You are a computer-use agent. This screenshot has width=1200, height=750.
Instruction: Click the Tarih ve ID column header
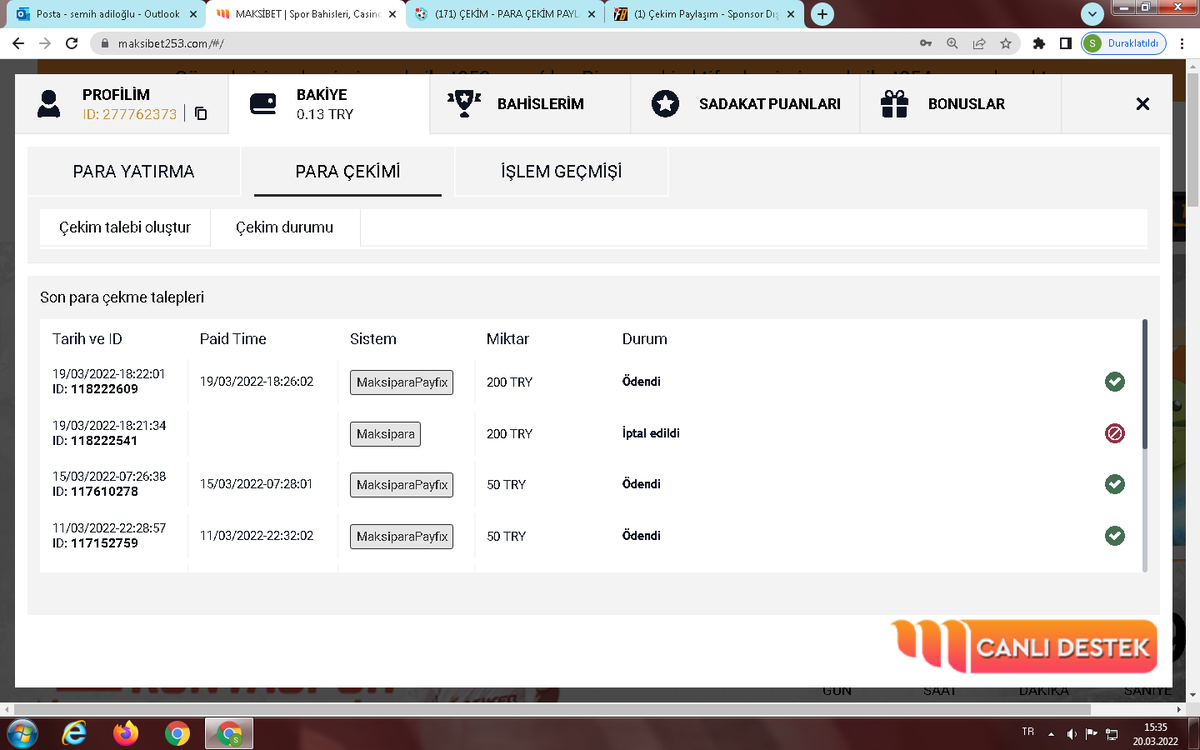coord(87,339)
